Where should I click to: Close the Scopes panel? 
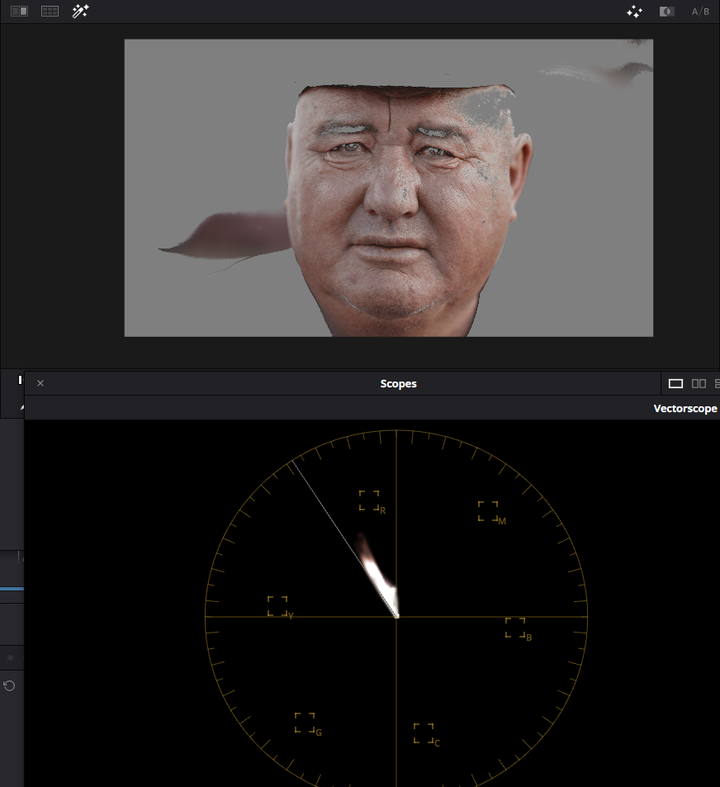coord(41,383)
